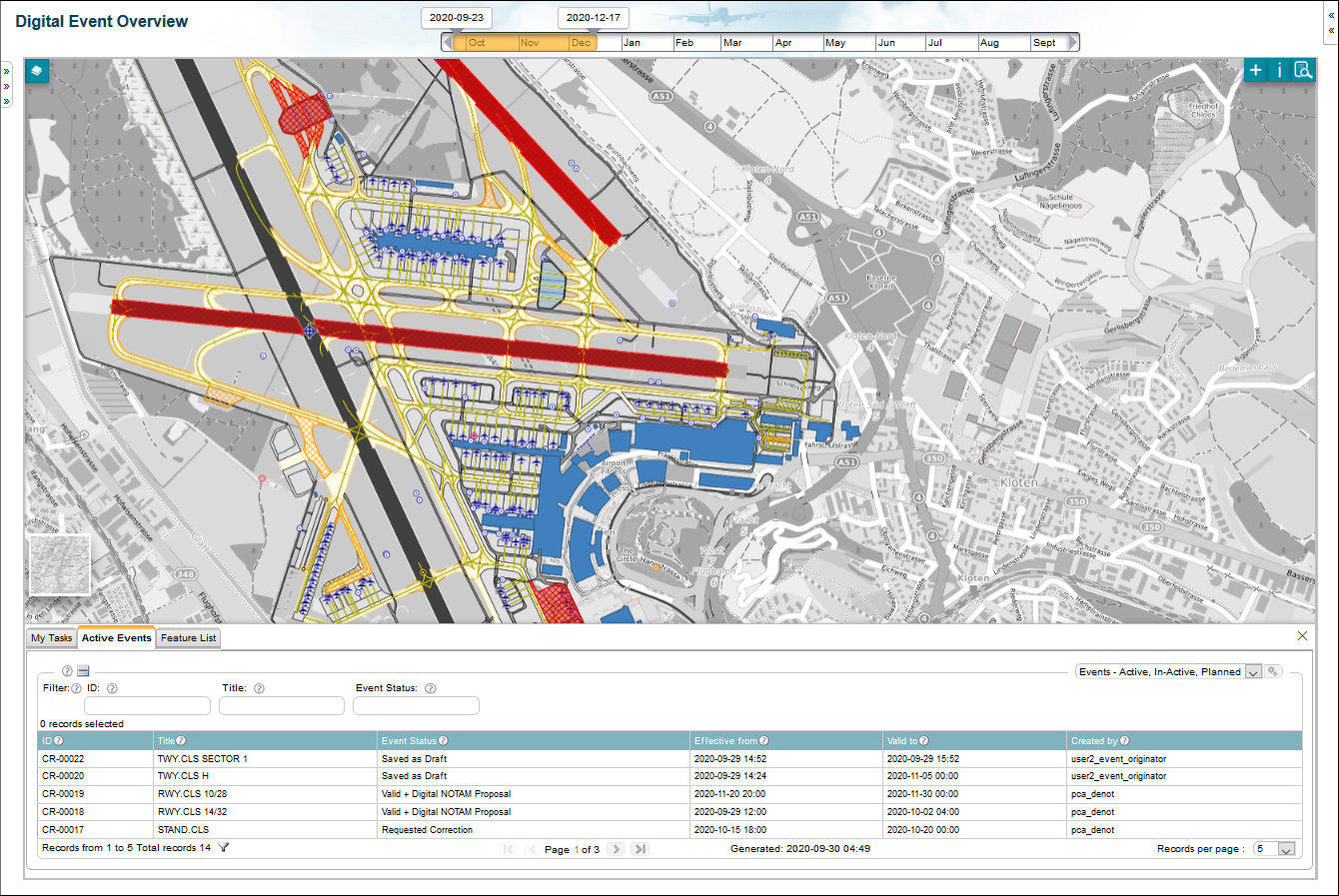Go to the next page of records

point(616,848)
